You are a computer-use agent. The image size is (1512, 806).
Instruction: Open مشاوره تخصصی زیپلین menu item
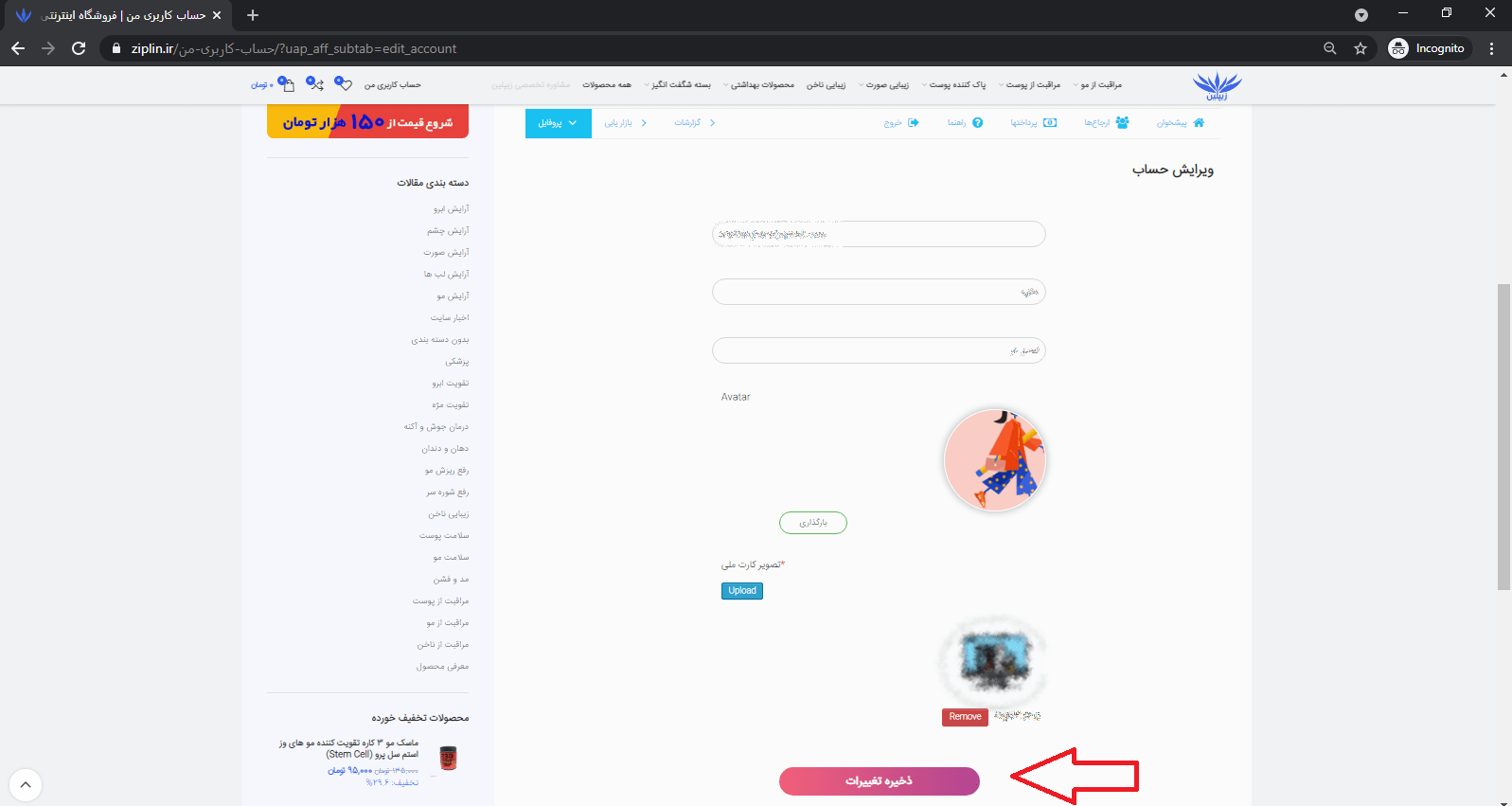tap(531, 85)
